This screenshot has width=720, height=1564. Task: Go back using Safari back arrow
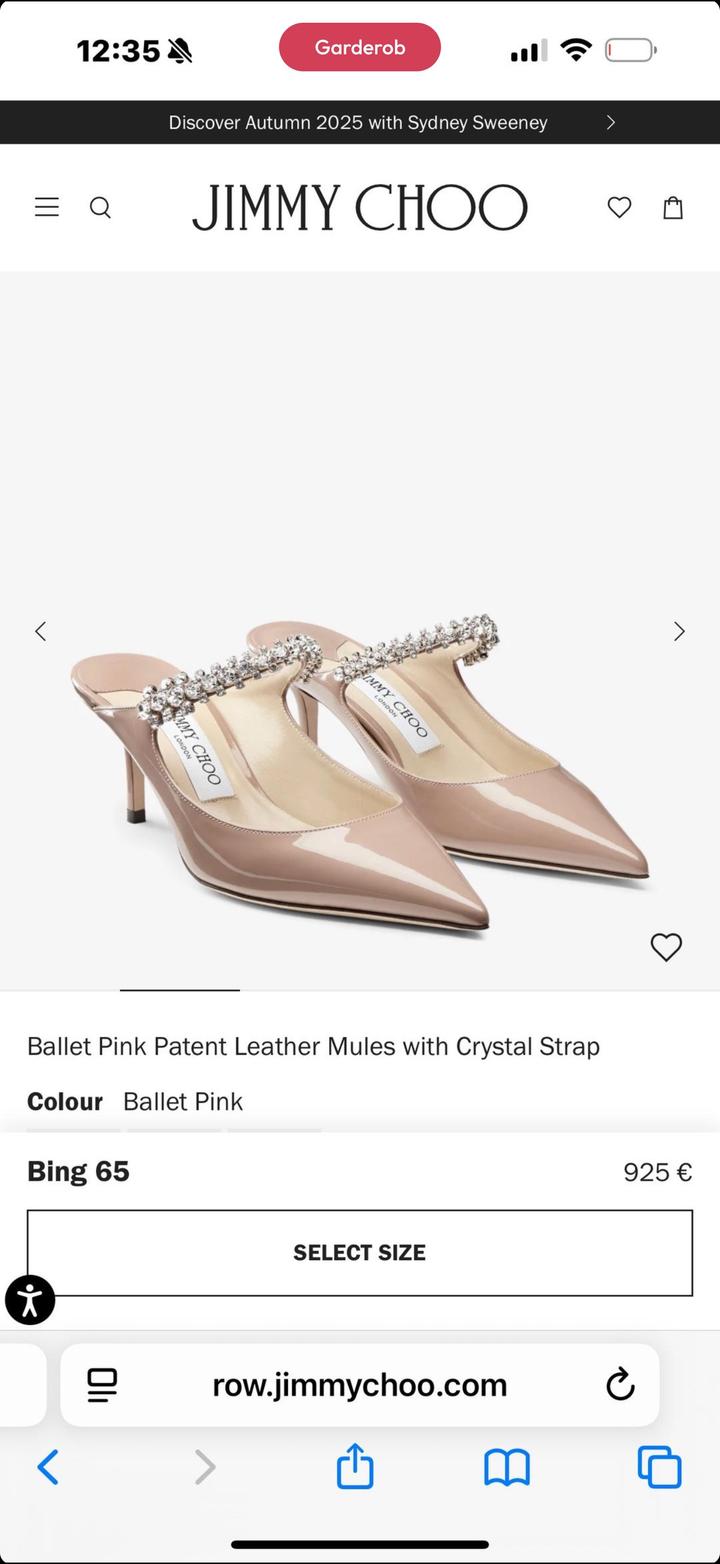click(48, 1467)
